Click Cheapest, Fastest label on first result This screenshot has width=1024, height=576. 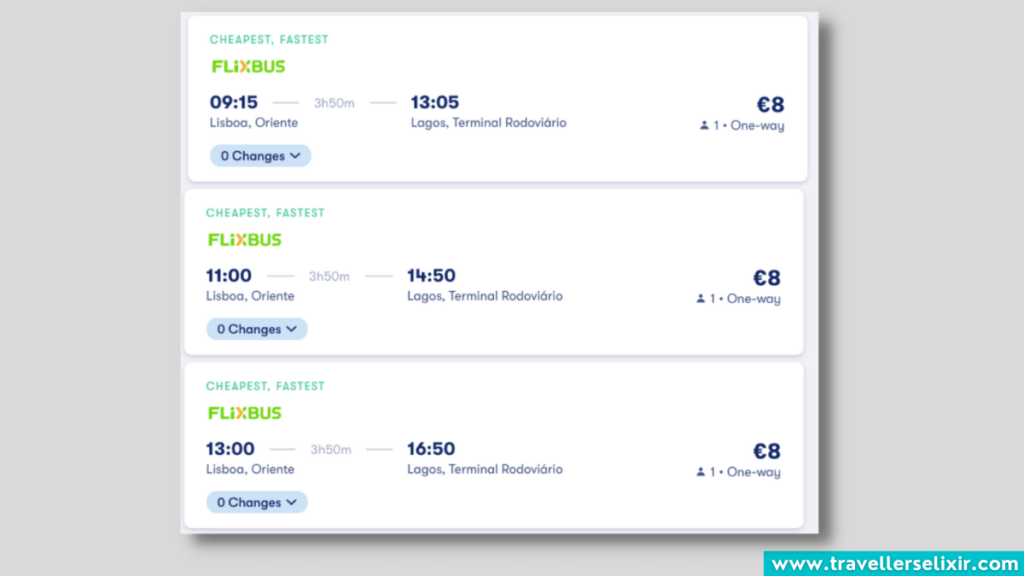click(269, 40)
